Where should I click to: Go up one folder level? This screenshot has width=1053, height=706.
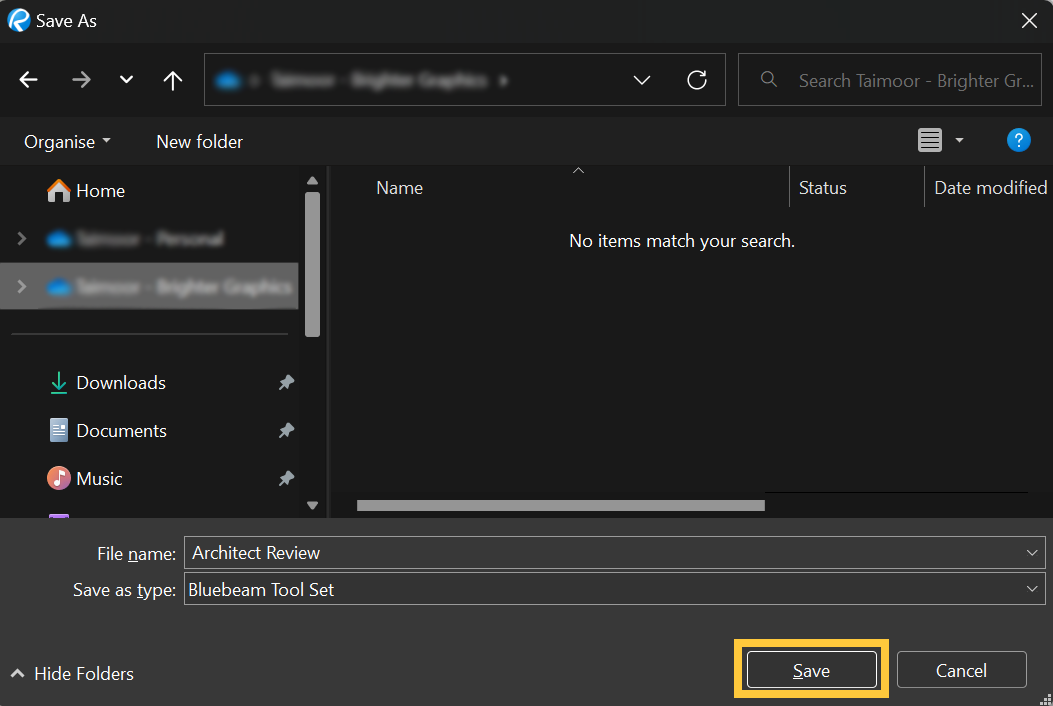click(172, 79)
